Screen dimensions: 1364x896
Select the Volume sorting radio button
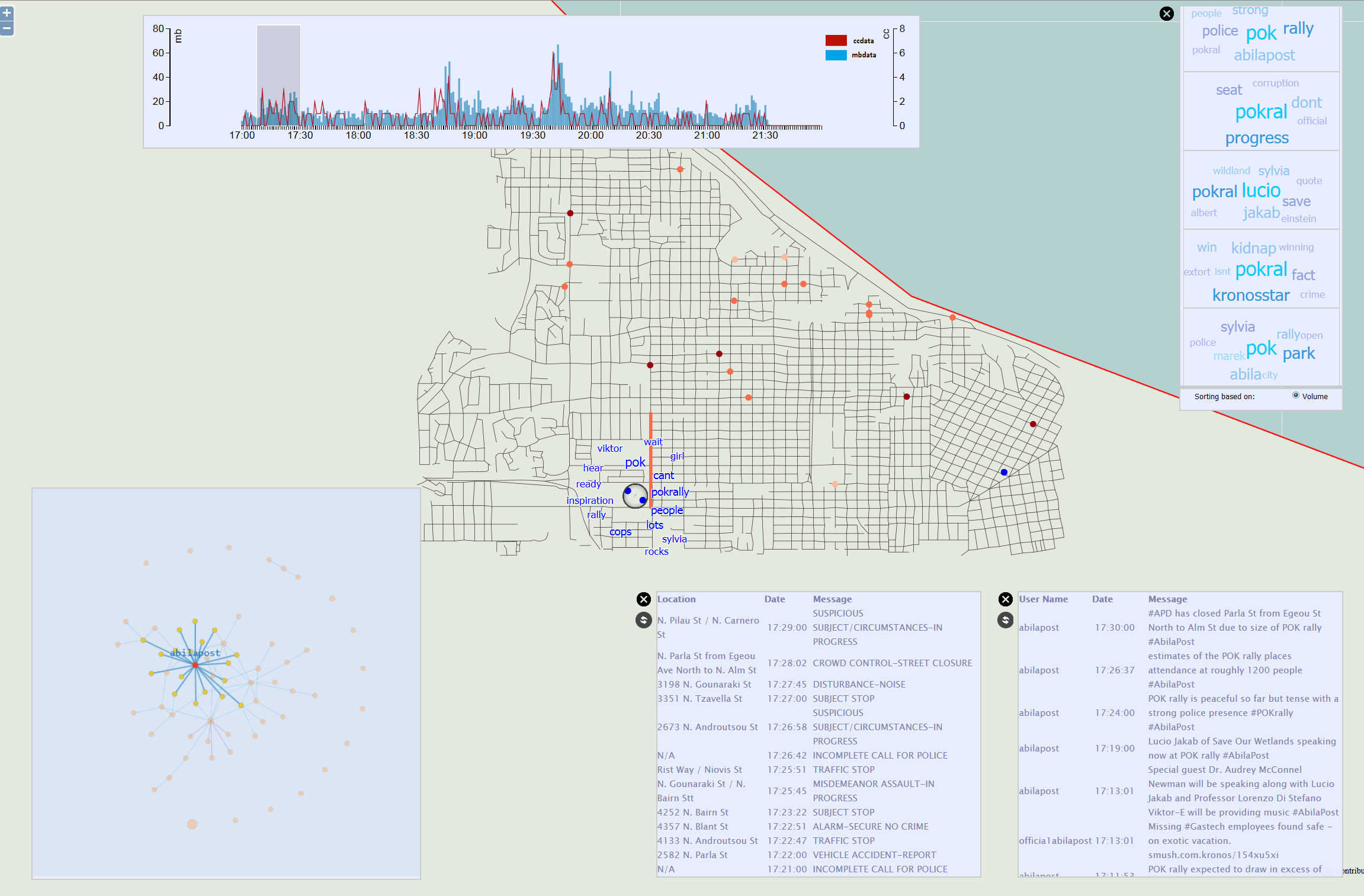coord(1295,396)
